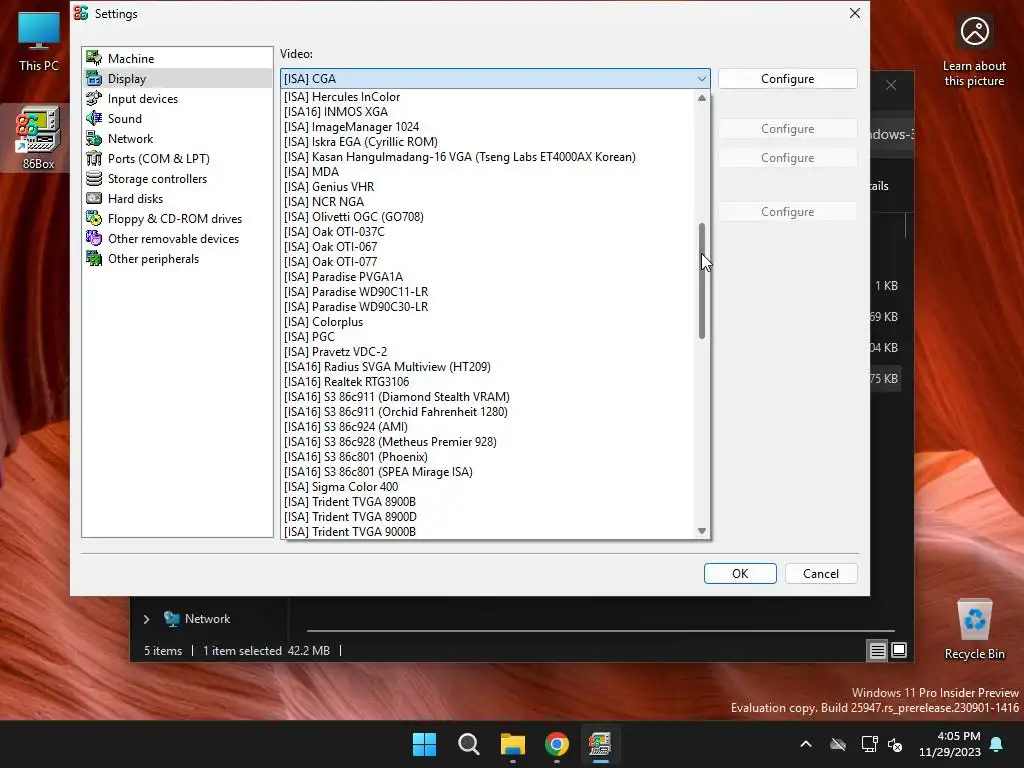Choose [ISA] Colorplus

488,322
